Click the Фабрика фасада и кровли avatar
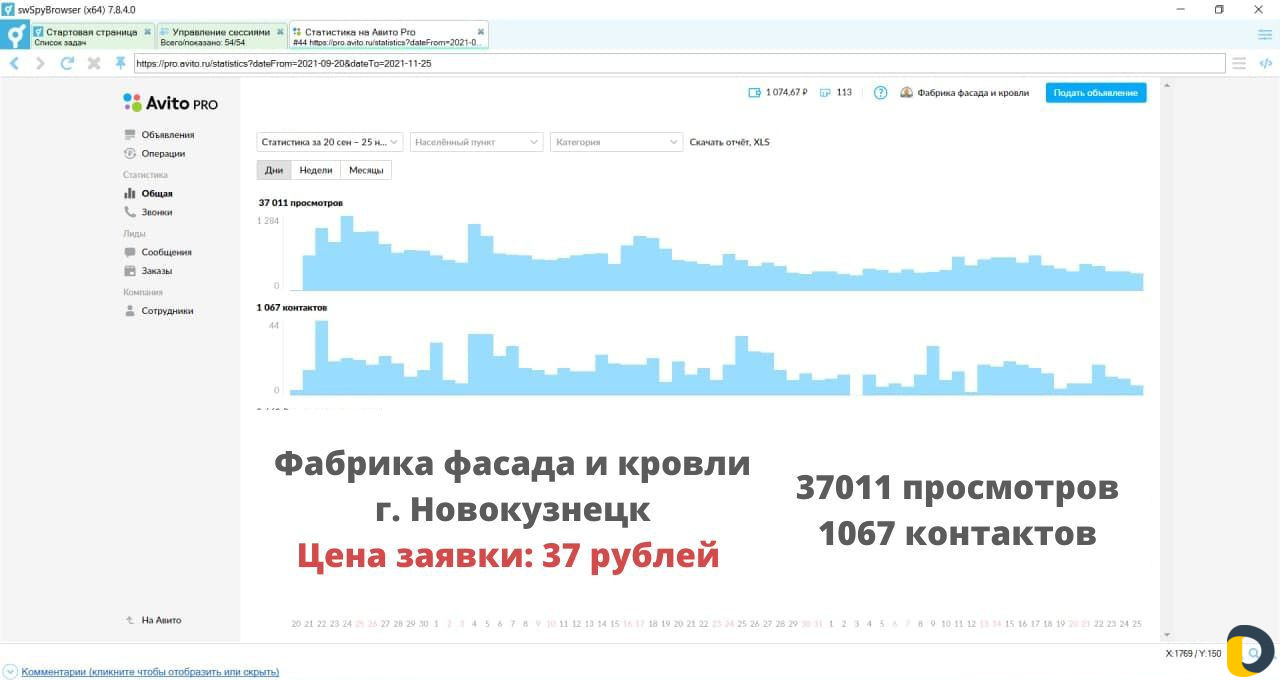Image resolution: width=1280 pixels, height=680 pixels. 906,93
